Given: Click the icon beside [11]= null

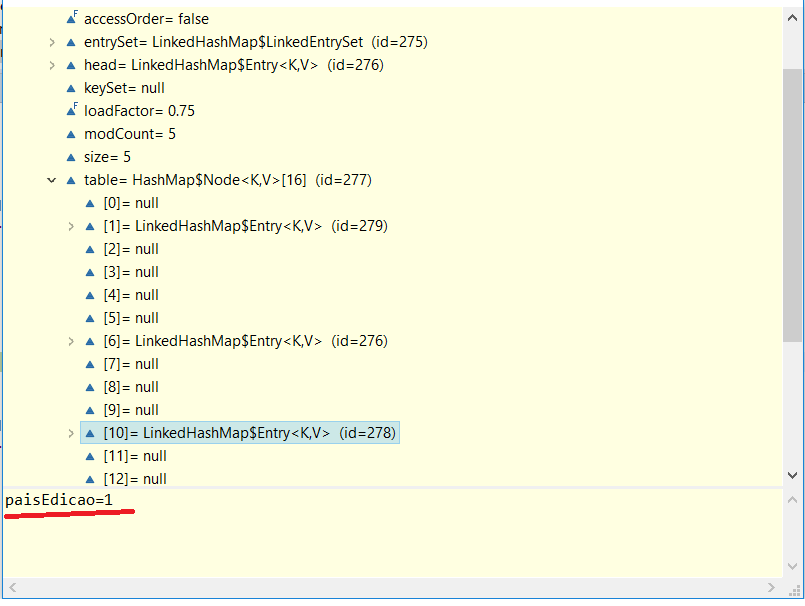Looking at the screenshot, I should (x=90, y=457).
